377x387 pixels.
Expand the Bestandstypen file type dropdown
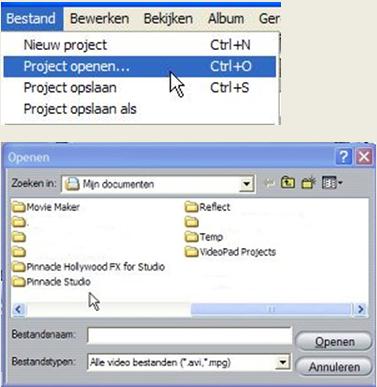(283, 362)
